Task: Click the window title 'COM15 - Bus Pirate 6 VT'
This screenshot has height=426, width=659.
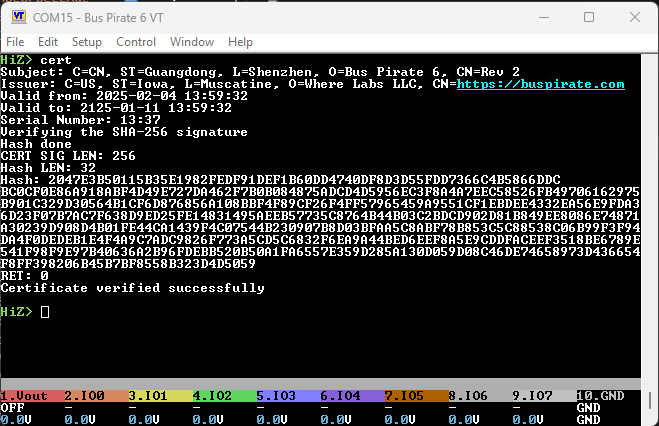Action: 98,18
